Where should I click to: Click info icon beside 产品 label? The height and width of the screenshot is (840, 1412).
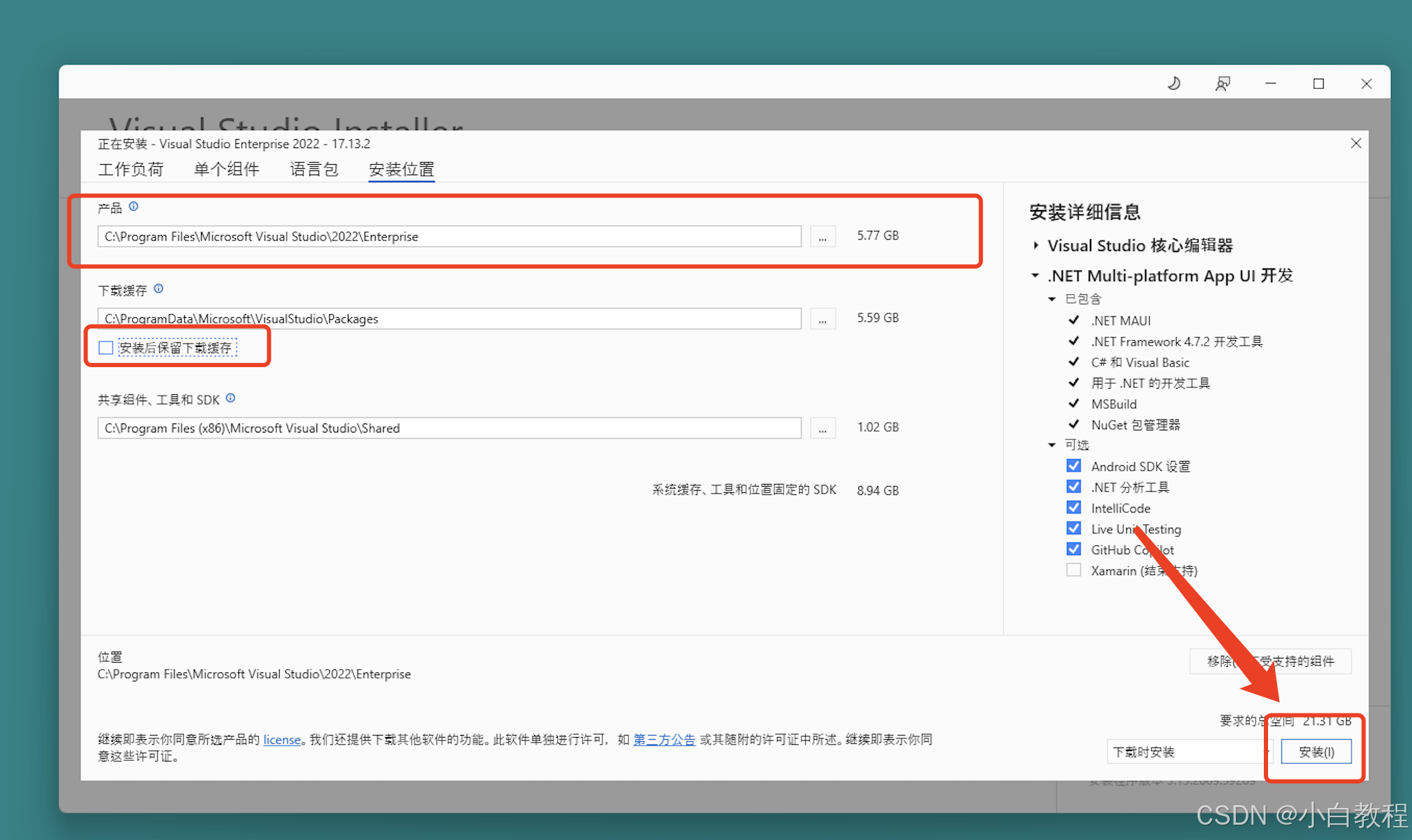pyautogui.click(x=134, y=207)
